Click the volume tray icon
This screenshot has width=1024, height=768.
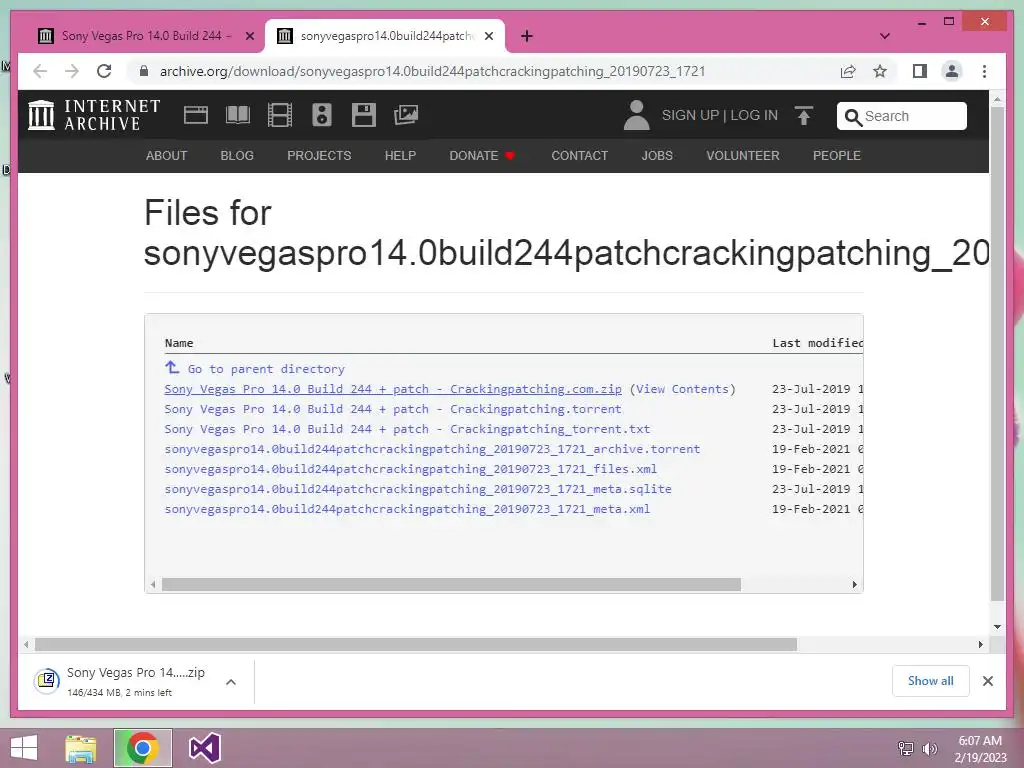(x=929, y=749)
